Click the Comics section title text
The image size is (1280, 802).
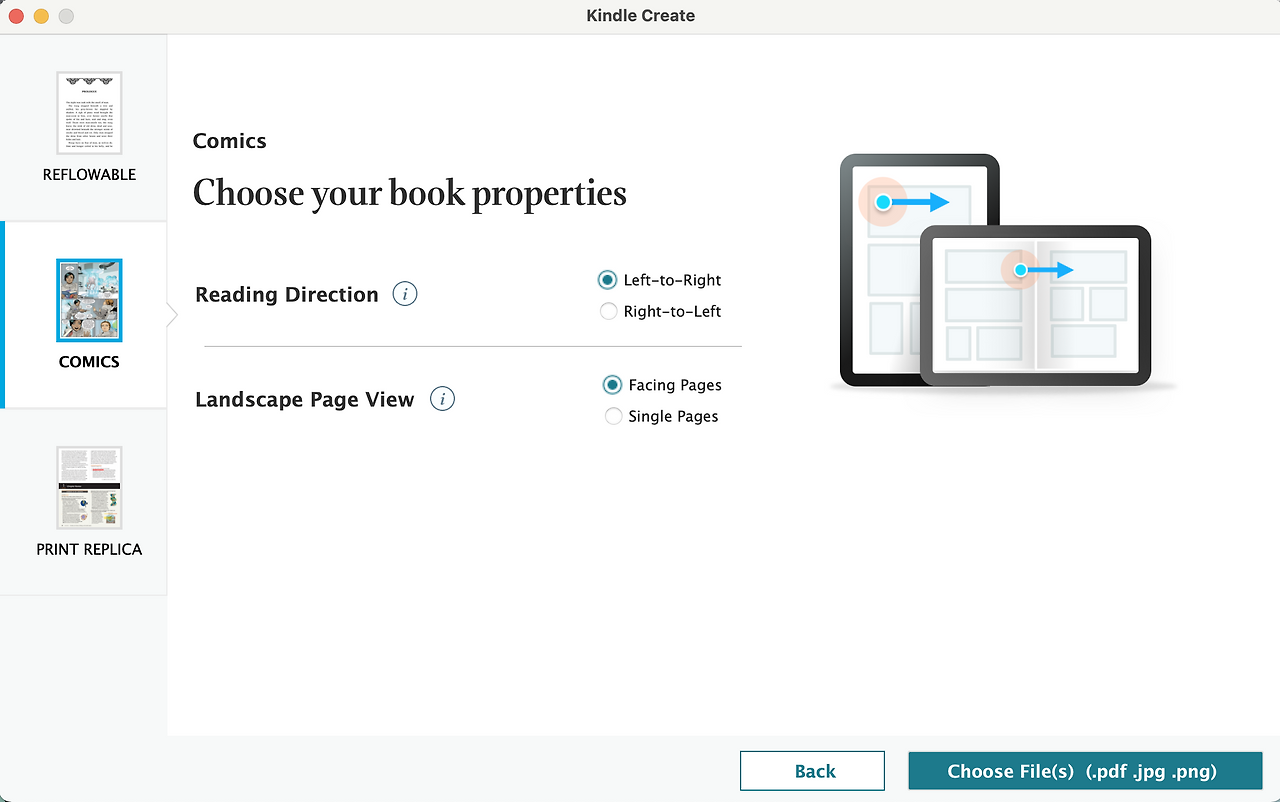(230, 141)
